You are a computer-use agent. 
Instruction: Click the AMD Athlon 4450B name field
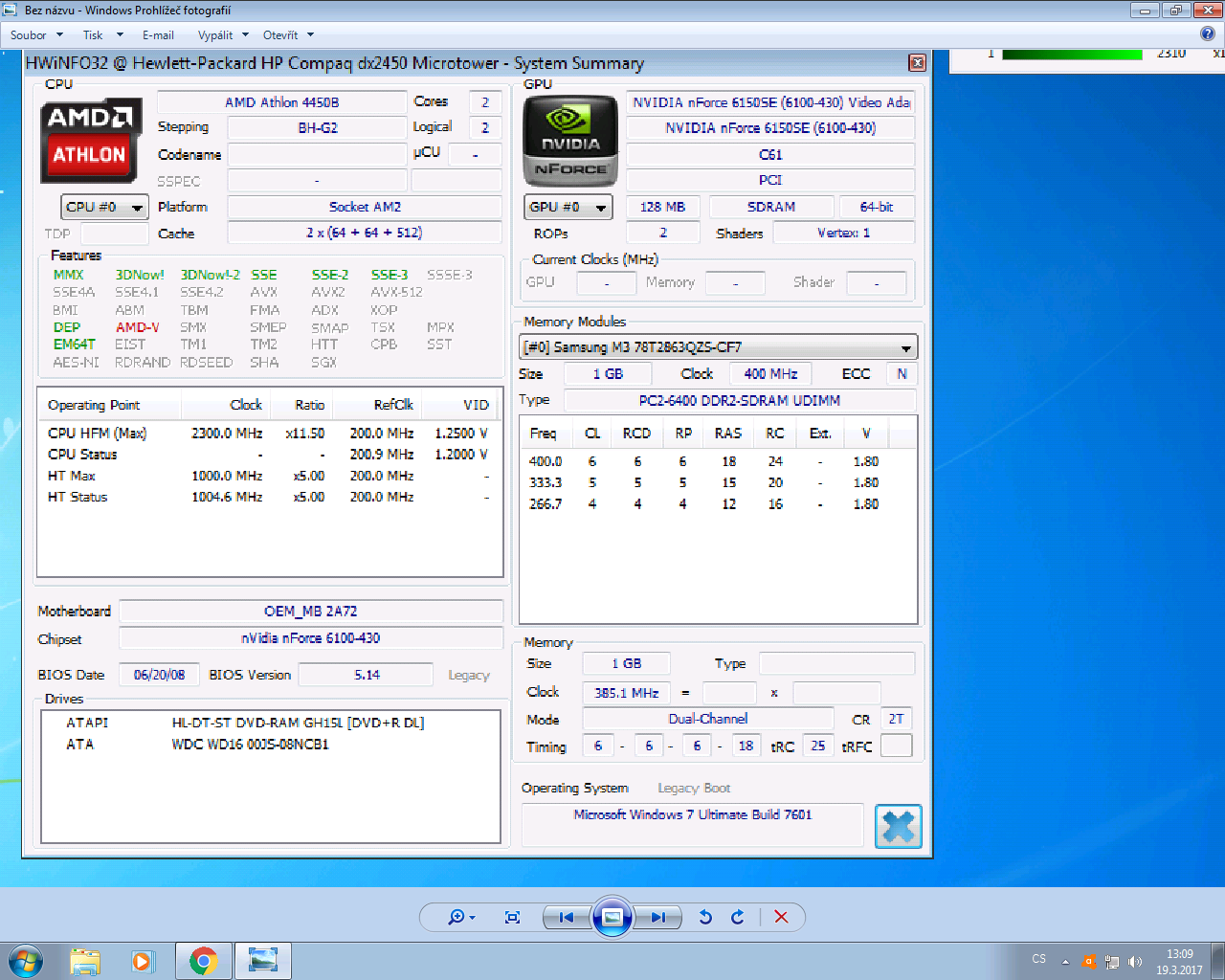281,102
